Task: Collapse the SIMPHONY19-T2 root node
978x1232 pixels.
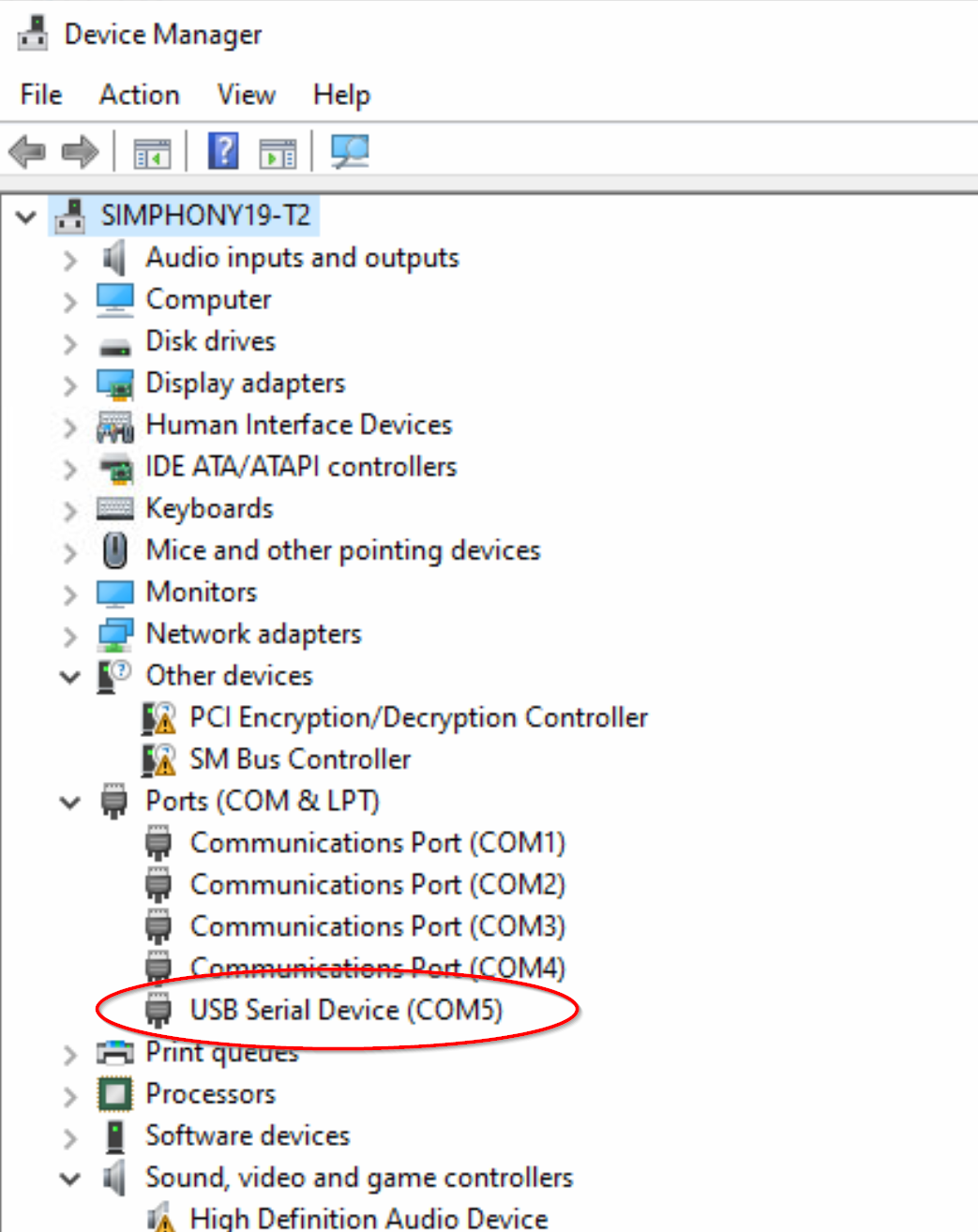Action: (25, 218)
